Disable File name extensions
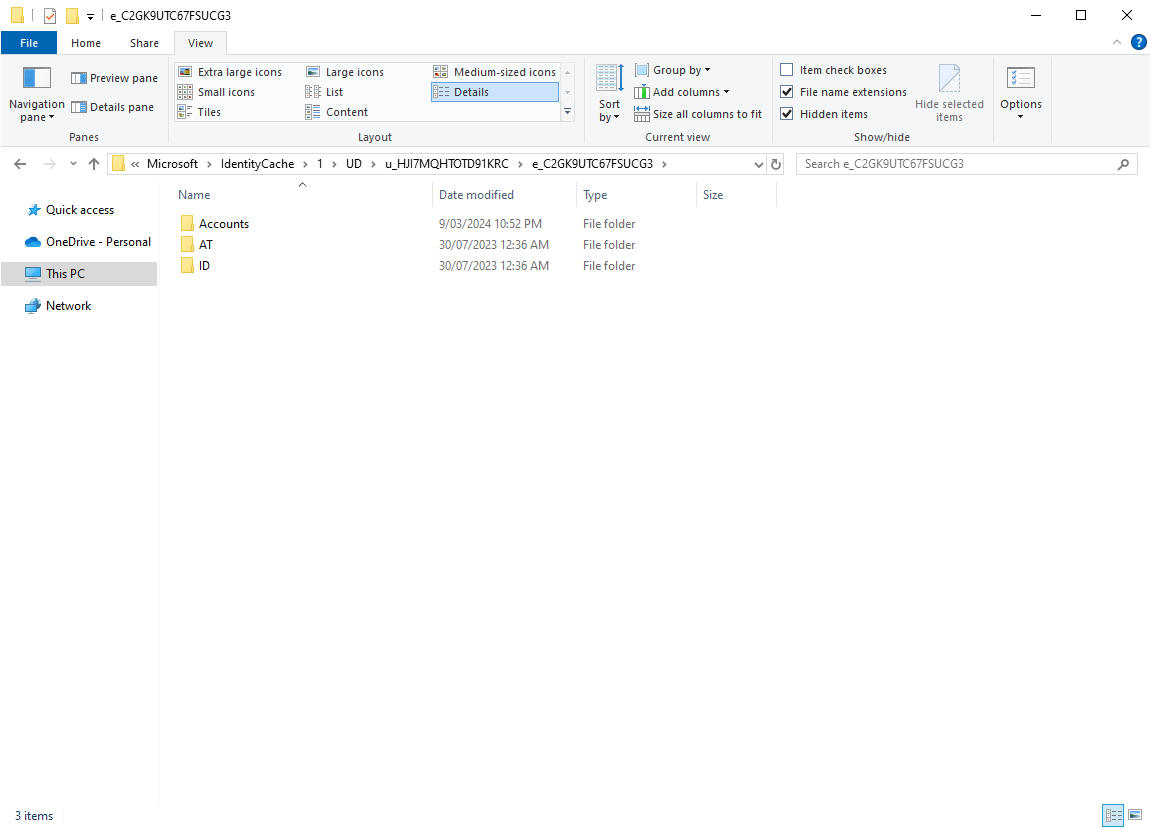Screen dimensions: 1151x828 coord(786,91)
